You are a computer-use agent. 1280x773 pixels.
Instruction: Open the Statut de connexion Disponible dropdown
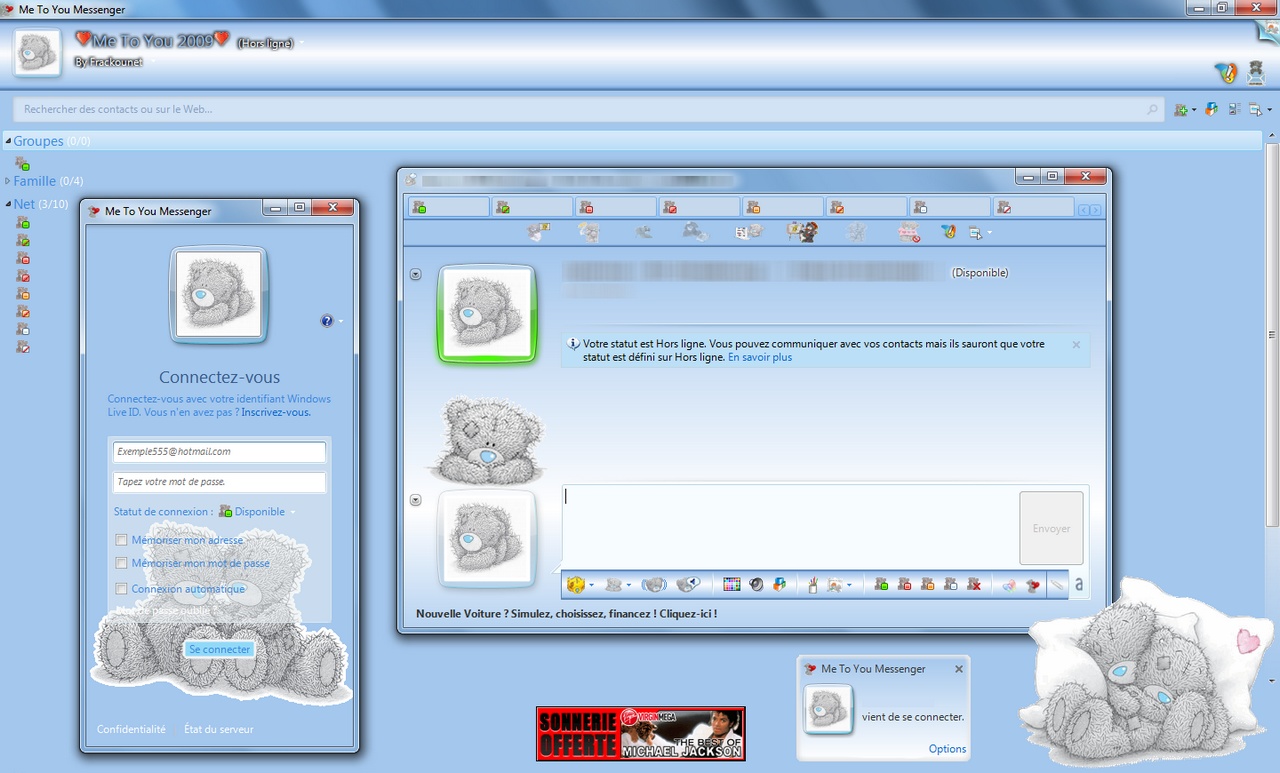click(x=257, y=511)
